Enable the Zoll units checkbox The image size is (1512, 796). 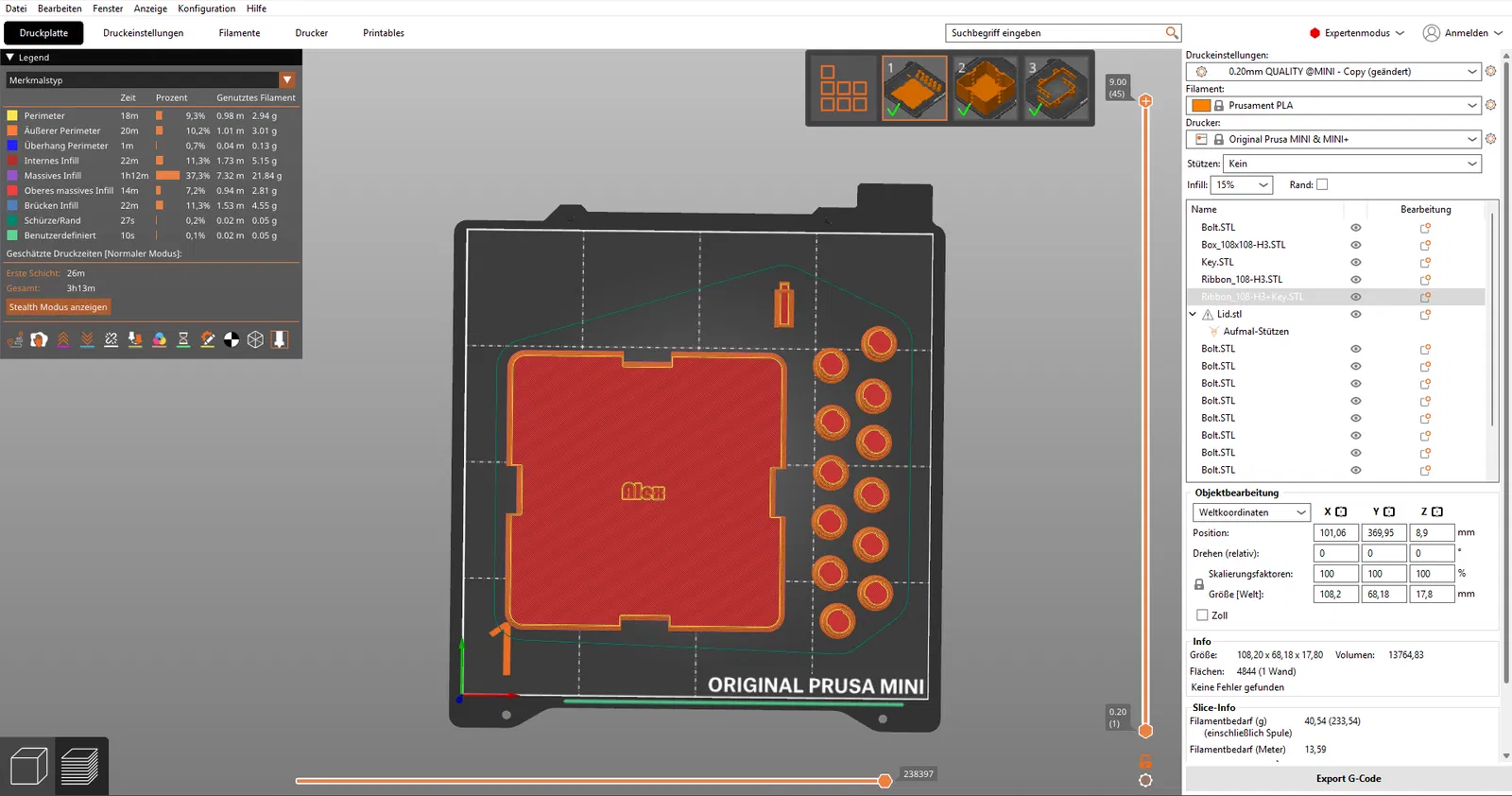tap(1202, 614)
